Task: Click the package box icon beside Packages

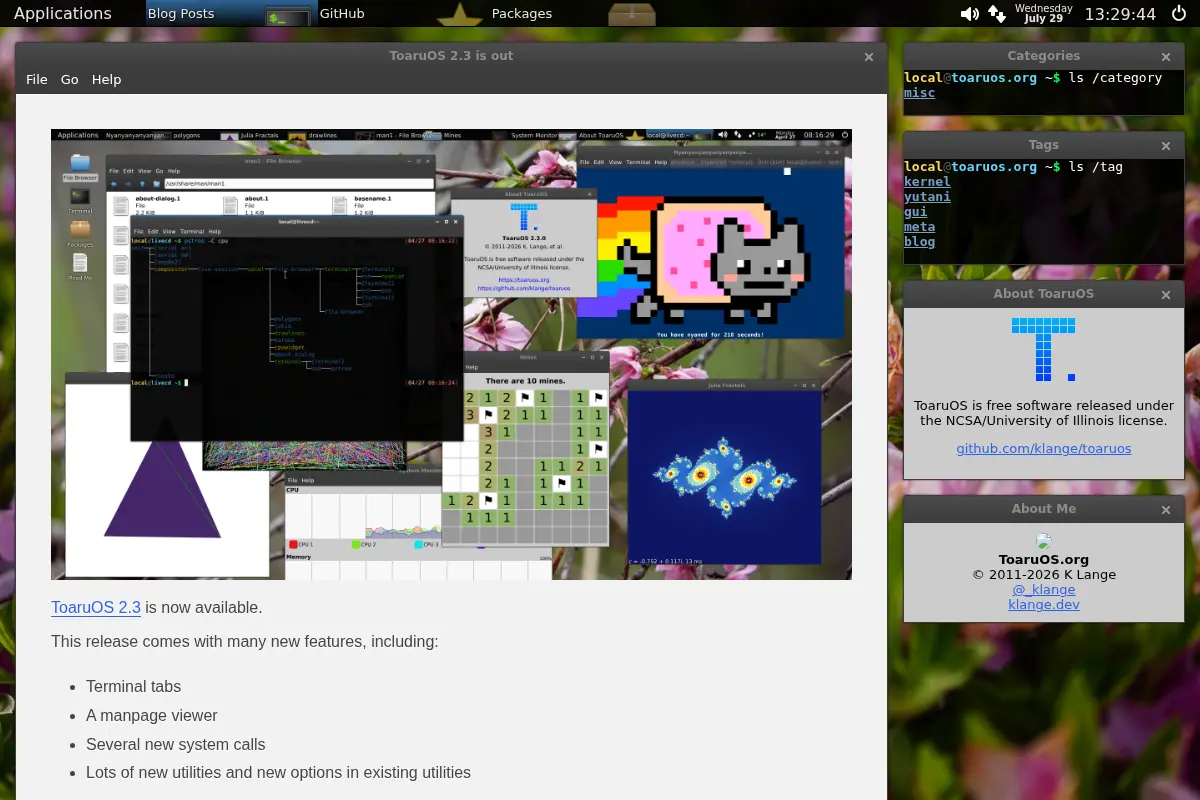Action: point(632,14)
